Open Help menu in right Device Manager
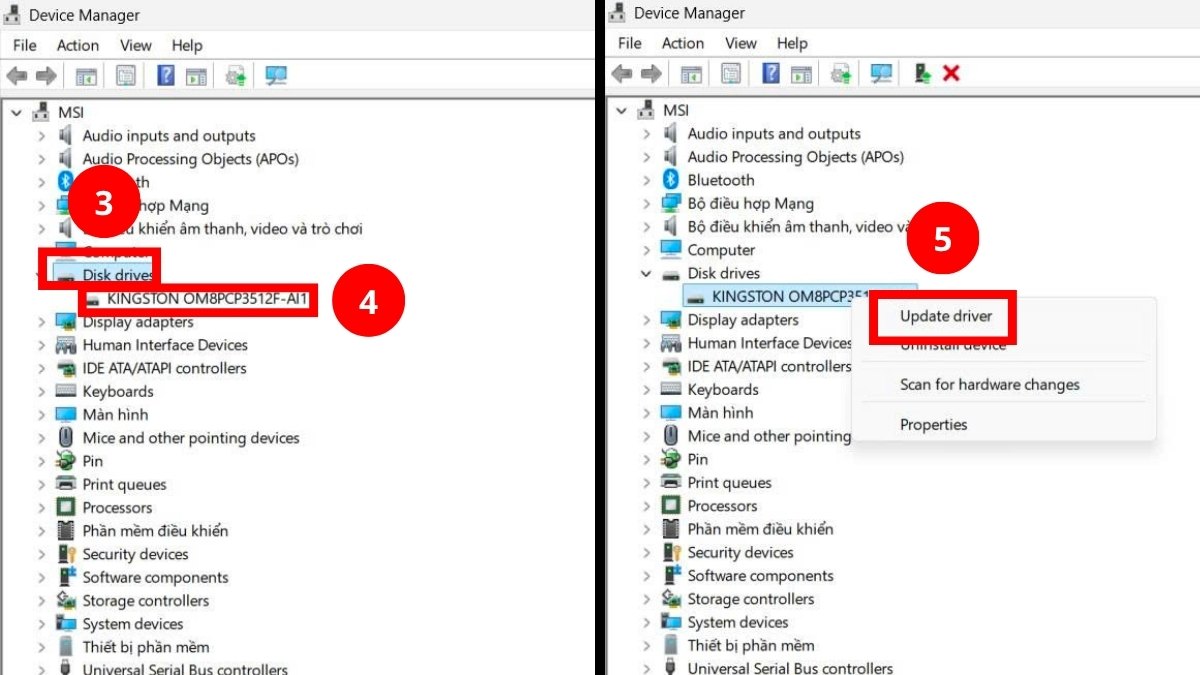This screenshot has width=1200, height=675. [792, 43]
